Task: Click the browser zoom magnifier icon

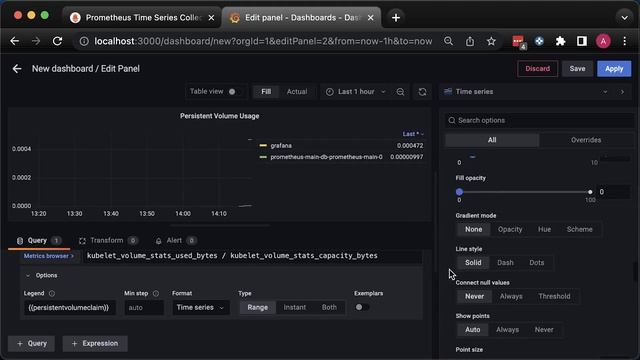Action: tap(448, 41)
